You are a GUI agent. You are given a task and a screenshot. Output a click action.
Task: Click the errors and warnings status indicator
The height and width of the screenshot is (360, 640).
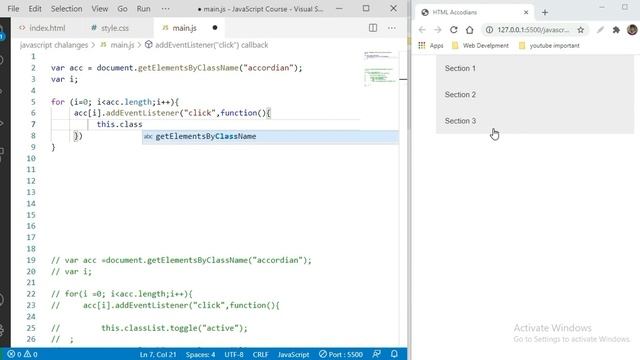pyautogui.click(x=22, y=354)
